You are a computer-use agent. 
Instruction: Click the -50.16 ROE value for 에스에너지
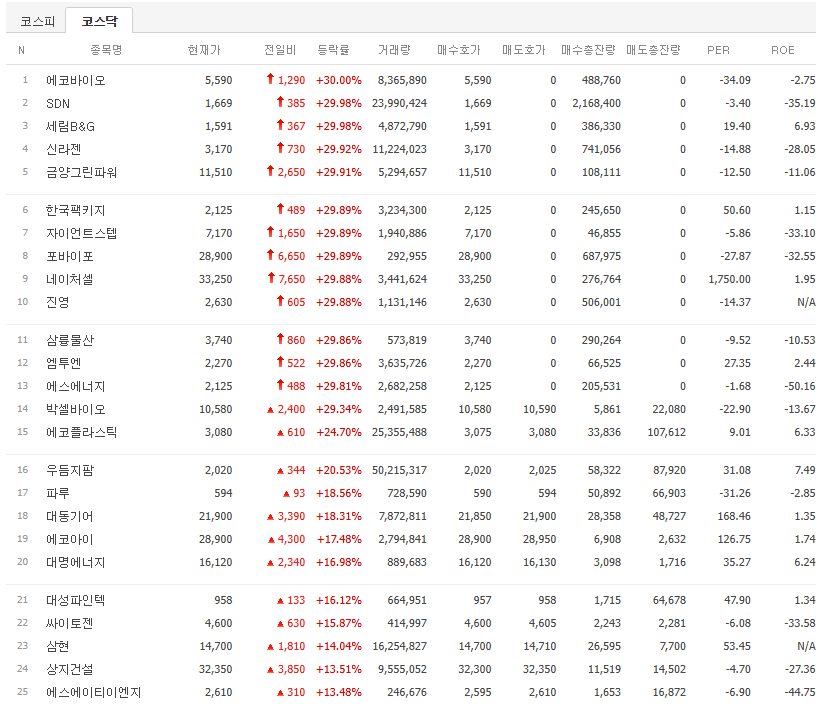(800, 386)
